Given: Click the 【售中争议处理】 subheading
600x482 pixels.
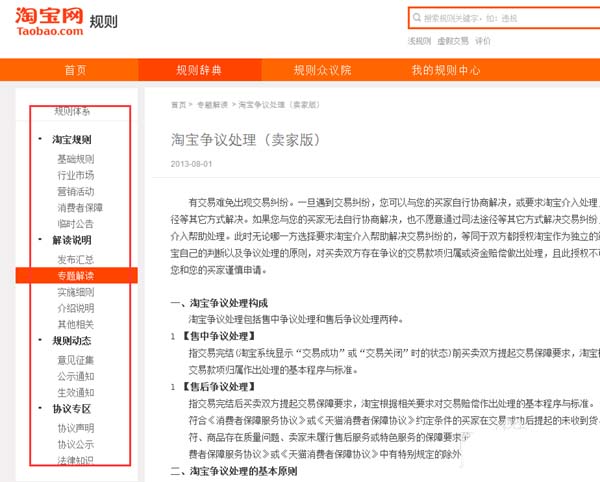Looking at the screenshot, I should tap(218, 337).
